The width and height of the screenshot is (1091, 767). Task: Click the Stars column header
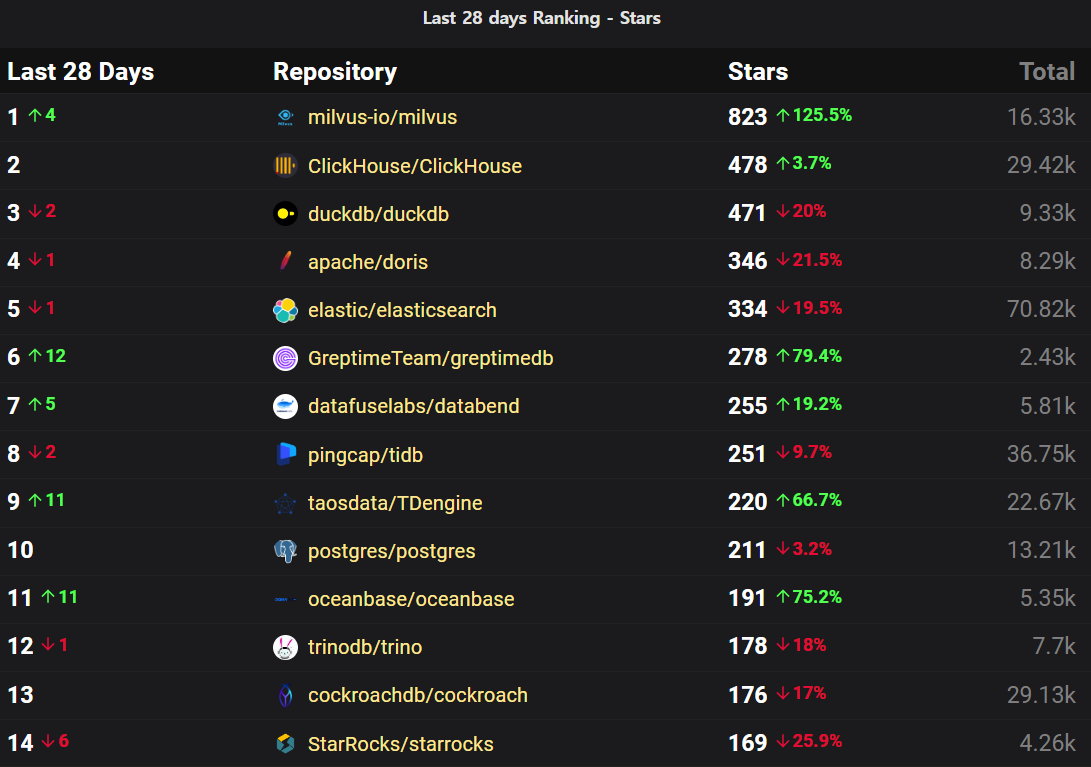tap(758, 72)
